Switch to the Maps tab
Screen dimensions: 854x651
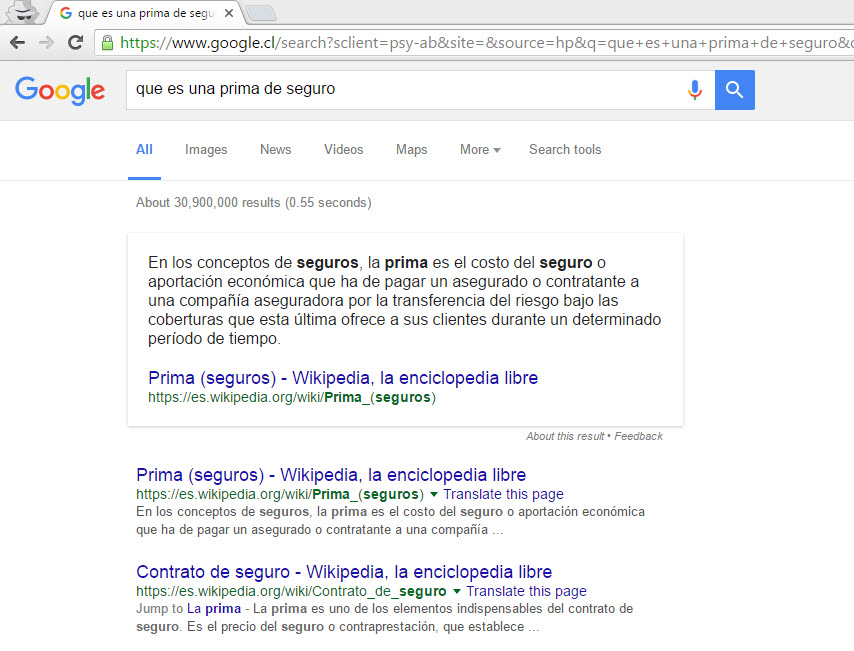click(412, 150)
